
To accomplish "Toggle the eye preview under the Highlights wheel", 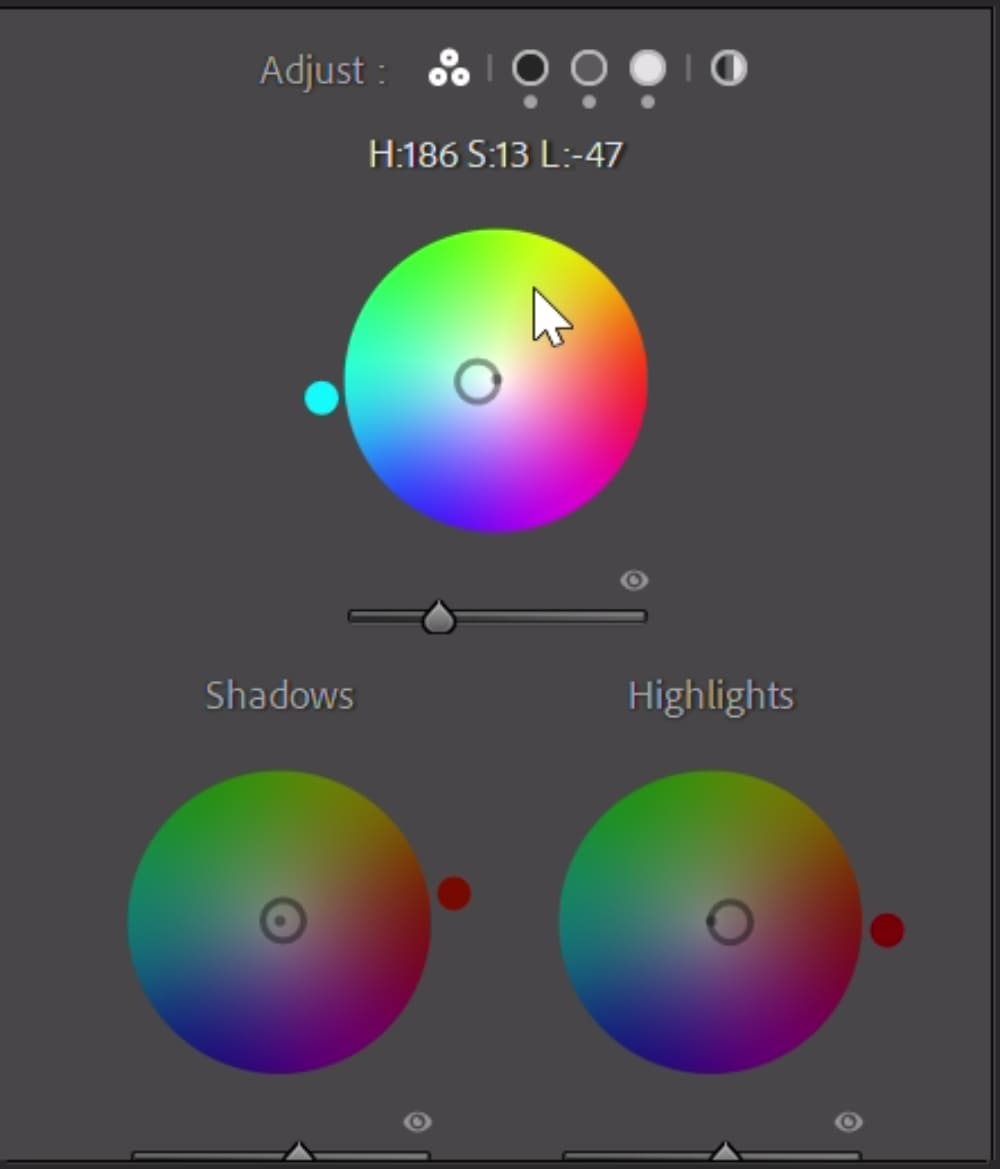I will [x=849, y=1122].
